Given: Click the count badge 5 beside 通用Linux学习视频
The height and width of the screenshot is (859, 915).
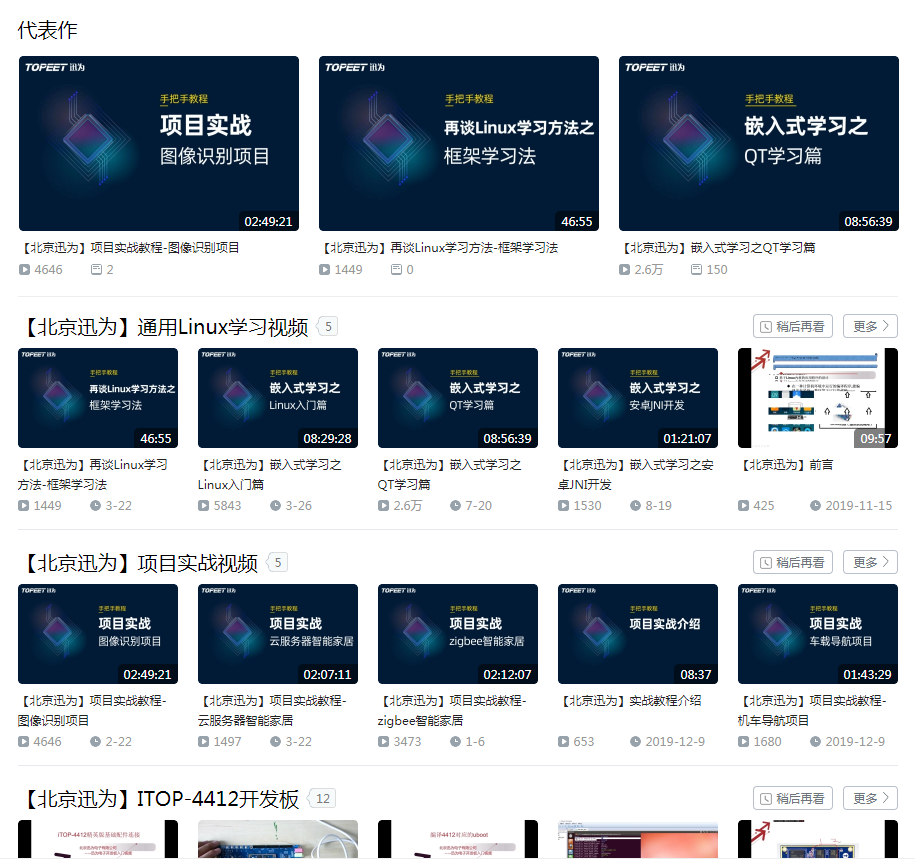Looking at the screenshot, I should [328, 327].
